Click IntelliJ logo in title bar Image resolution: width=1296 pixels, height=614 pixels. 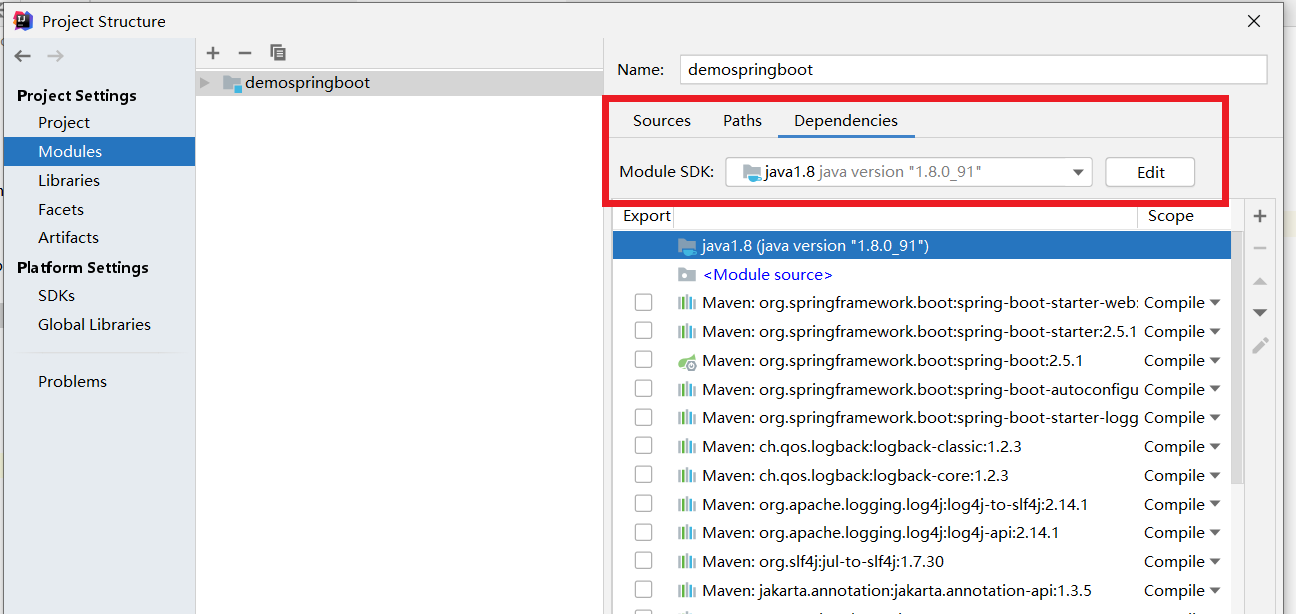click(23, 20)
